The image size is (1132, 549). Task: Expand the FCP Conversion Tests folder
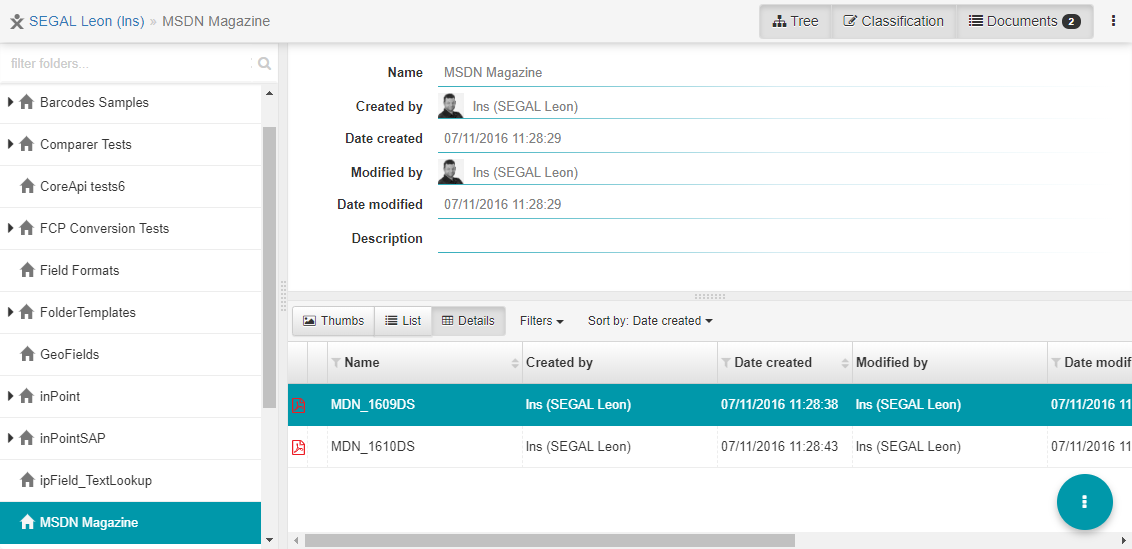click(11, 228)
